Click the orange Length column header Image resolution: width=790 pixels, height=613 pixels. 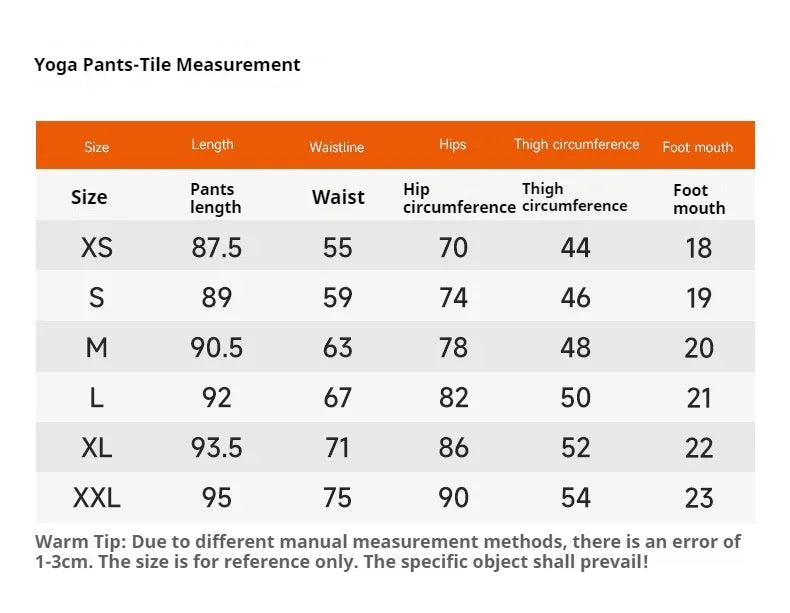(212, 145)
